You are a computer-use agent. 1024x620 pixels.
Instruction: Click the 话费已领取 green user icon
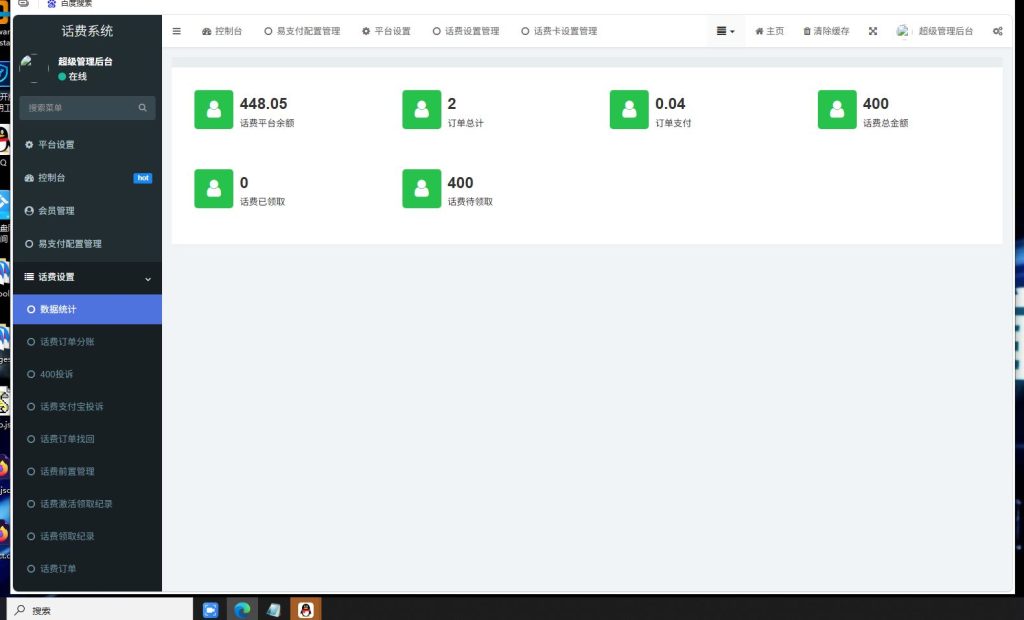pyautogui.click(x=214, y=188)
